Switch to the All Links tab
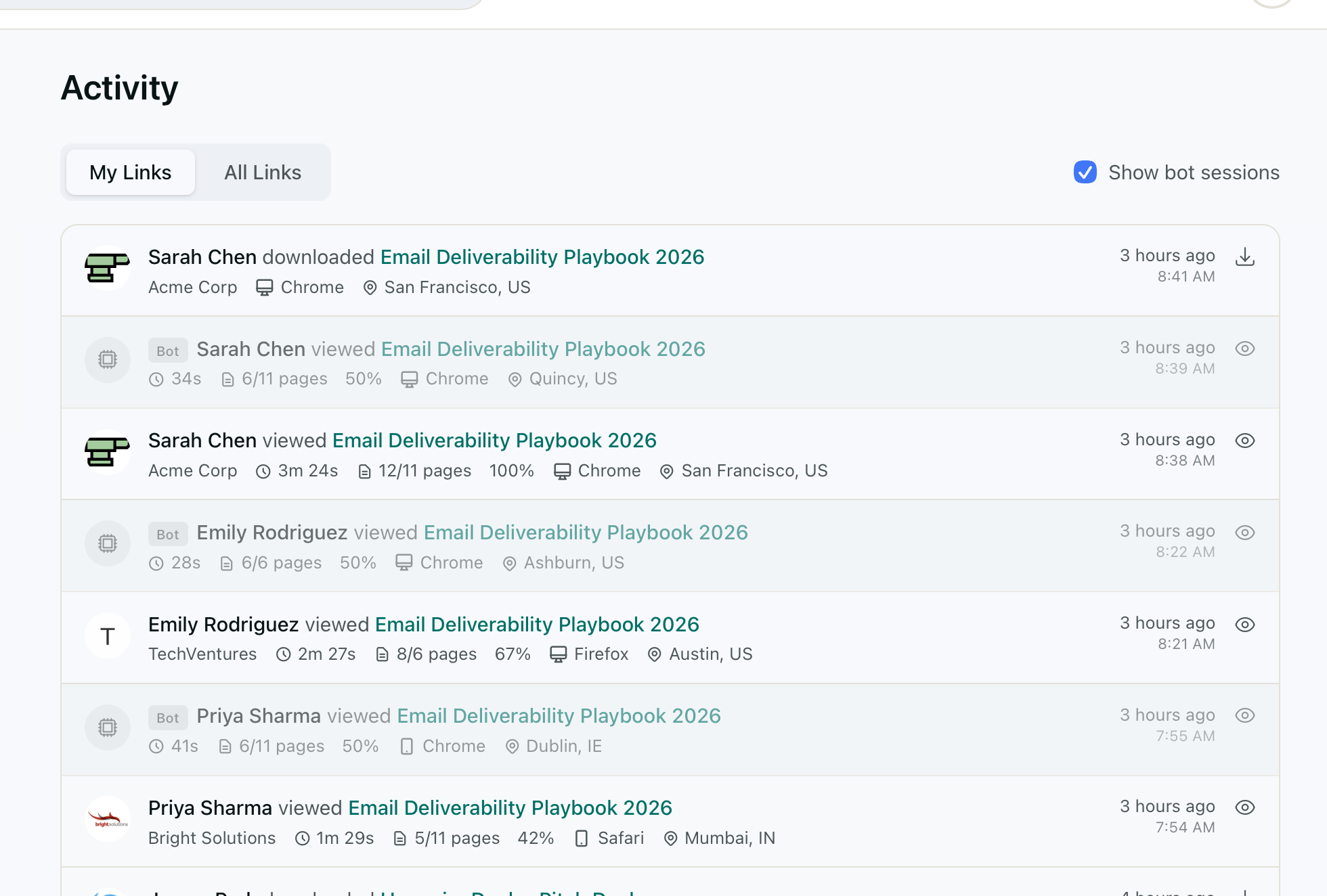 pos(263,173)
